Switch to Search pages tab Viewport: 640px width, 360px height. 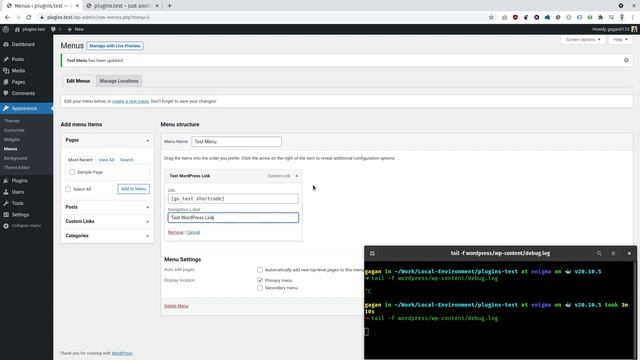(127, 160)
